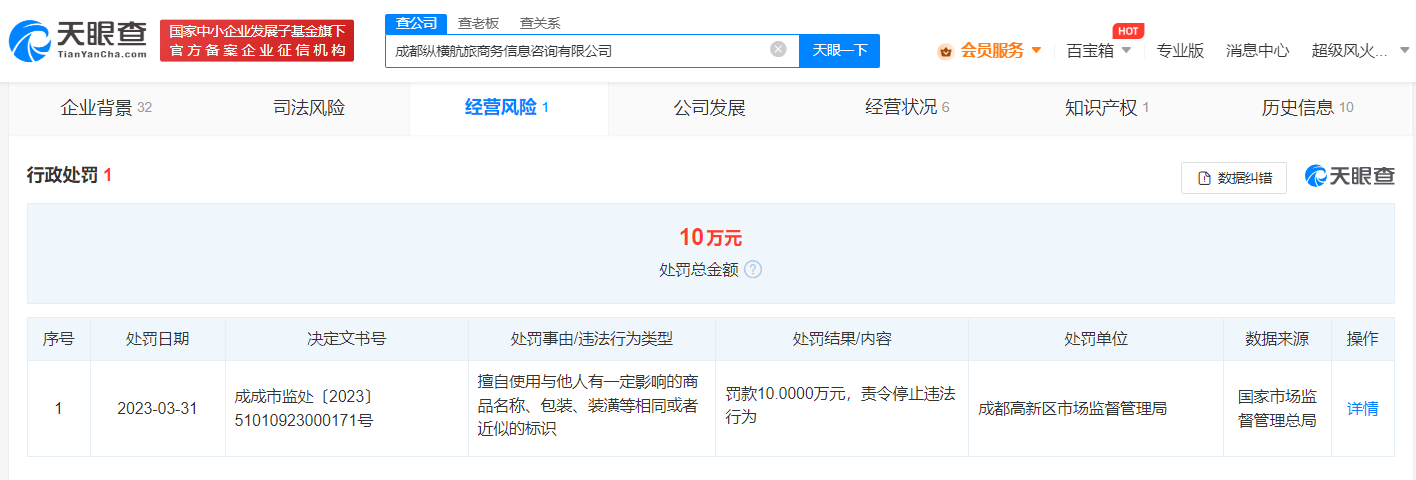Click the 处罚事由/违法行为类型 column header
The image size is (1416, 480).
pyautogui.click(x=592, y=339)
